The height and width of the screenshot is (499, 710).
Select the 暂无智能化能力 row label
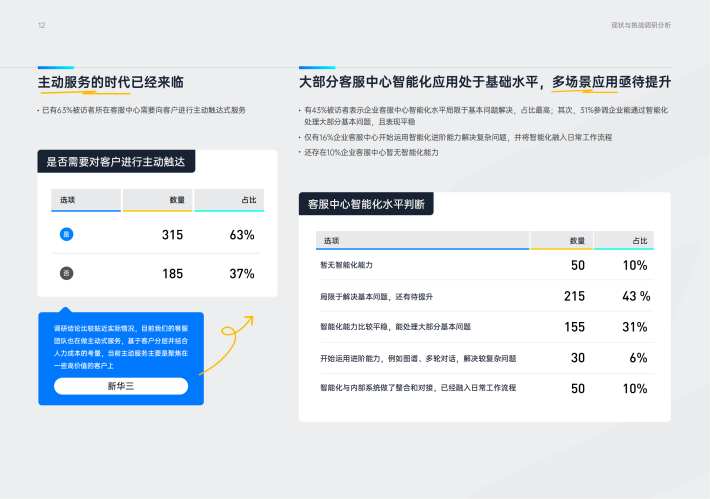[346, 265]
